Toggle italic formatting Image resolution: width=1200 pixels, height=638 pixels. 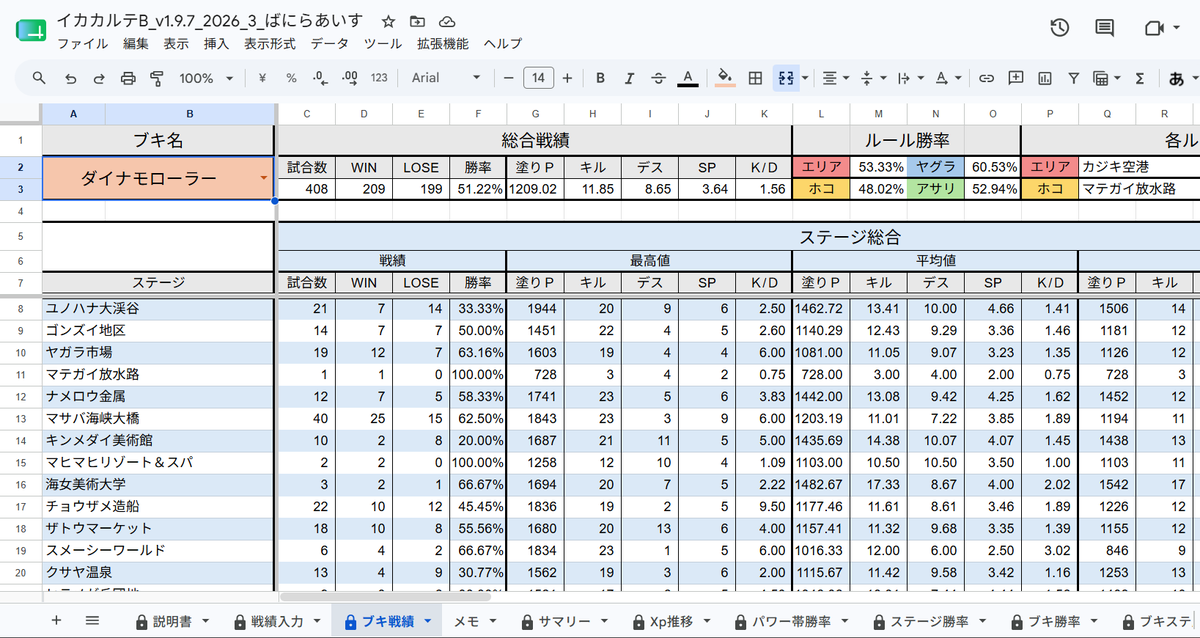(x=629, y=78)
